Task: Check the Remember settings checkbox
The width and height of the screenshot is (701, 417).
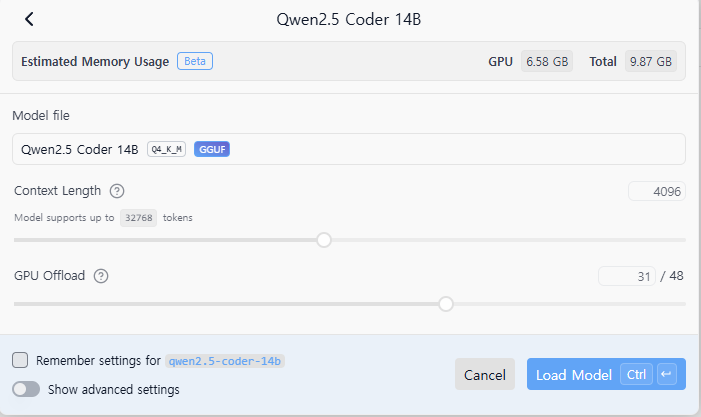Action: pos(20,360)
